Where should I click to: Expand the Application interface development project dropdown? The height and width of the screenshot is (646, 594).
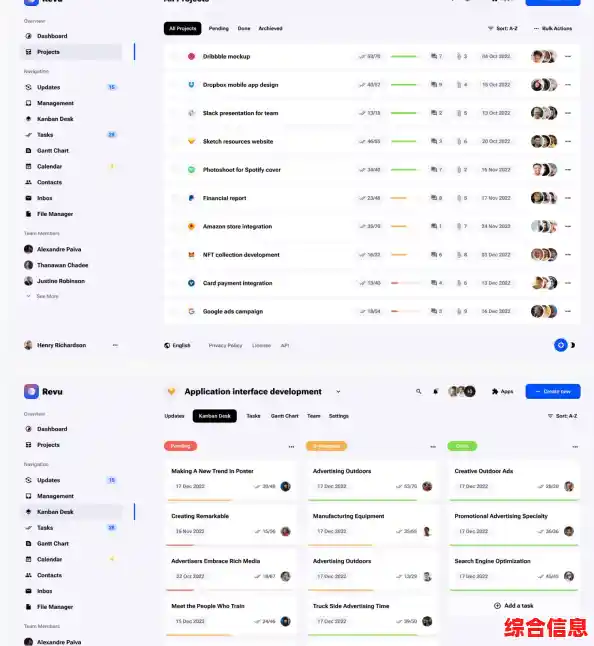338,392
